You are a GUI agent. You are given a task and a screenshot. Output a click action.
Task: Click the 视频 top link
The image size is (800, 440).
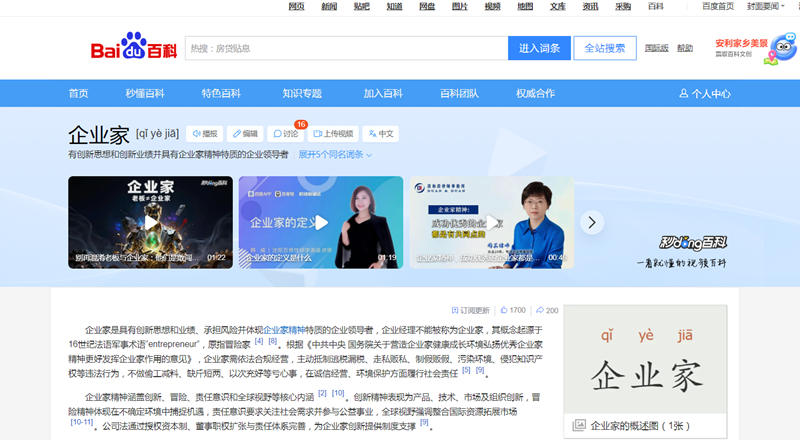(x=492, y=6)
